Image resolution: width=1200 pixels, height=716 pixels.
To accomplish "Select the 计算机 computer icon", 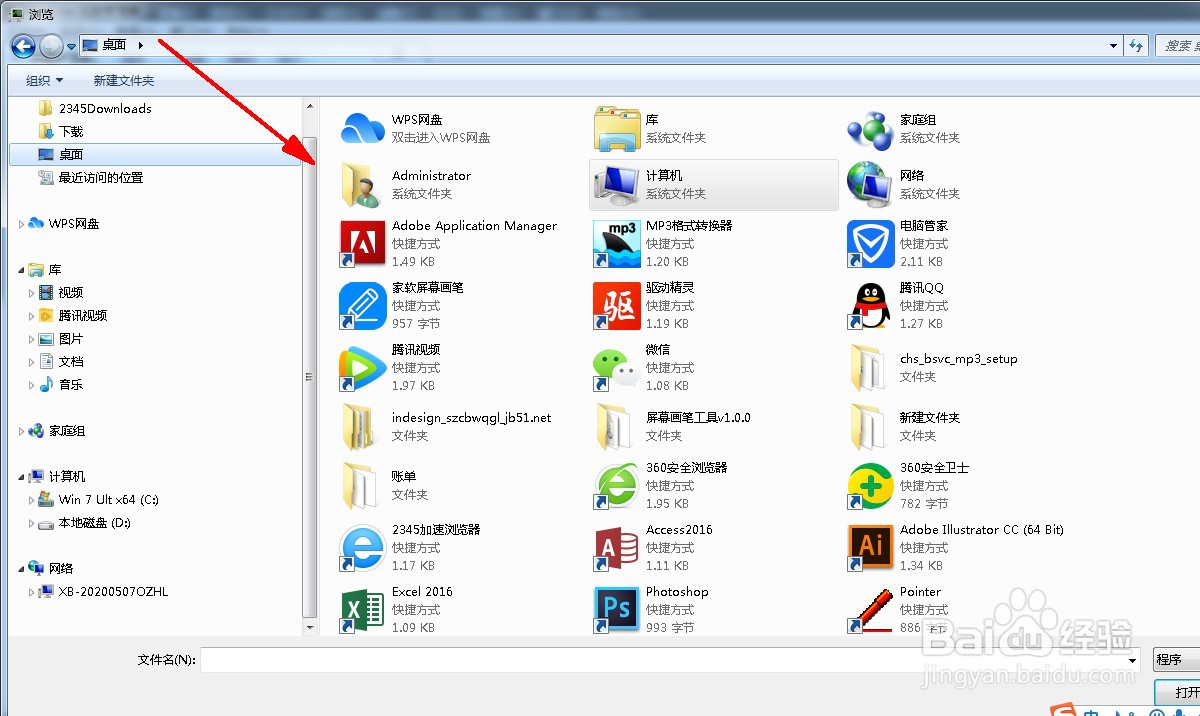I will coord(617,184).
